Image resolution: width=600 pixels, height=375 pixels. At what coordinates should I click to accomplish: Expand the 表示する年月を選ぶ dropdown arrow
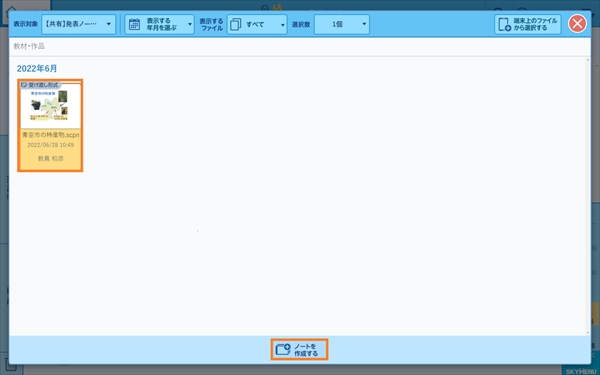tap(190, 25)
